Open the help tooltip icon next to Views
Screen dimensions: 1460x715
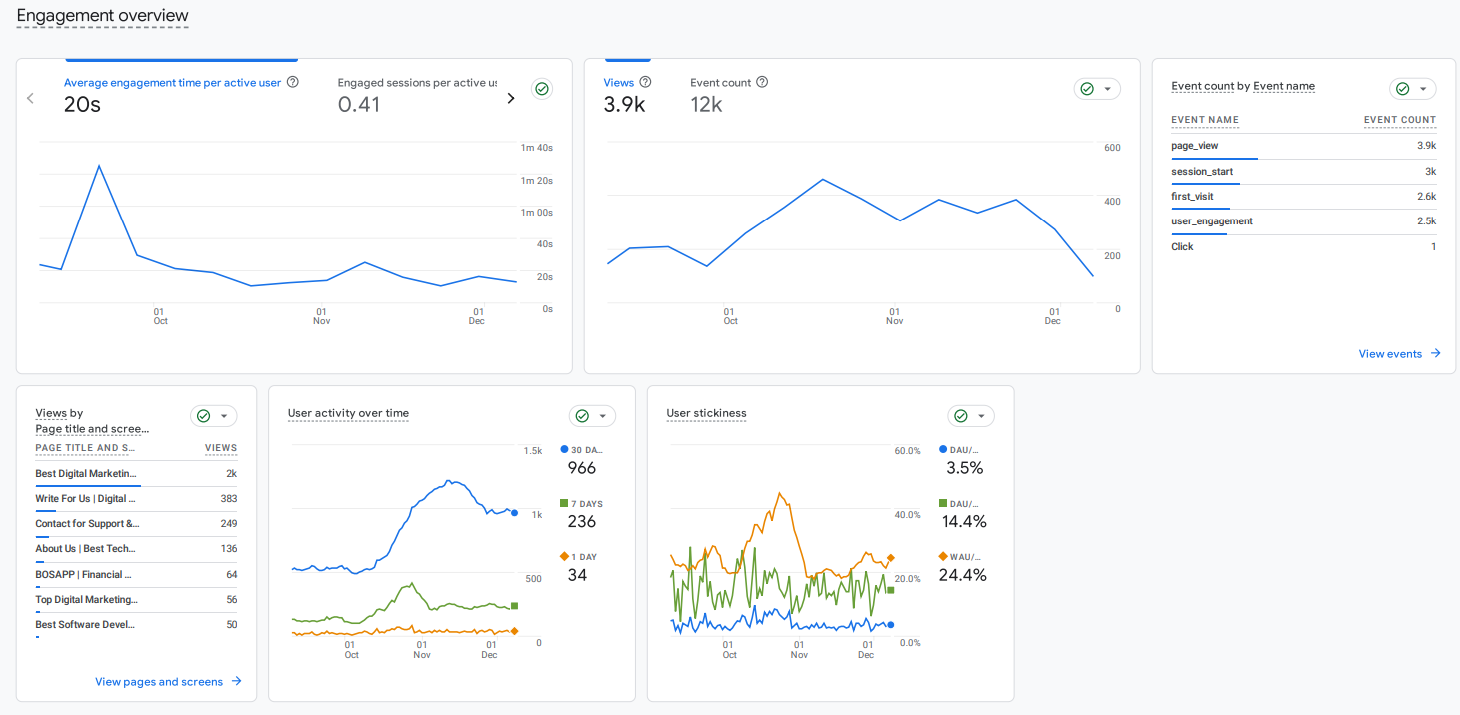[x=645, y=82]
